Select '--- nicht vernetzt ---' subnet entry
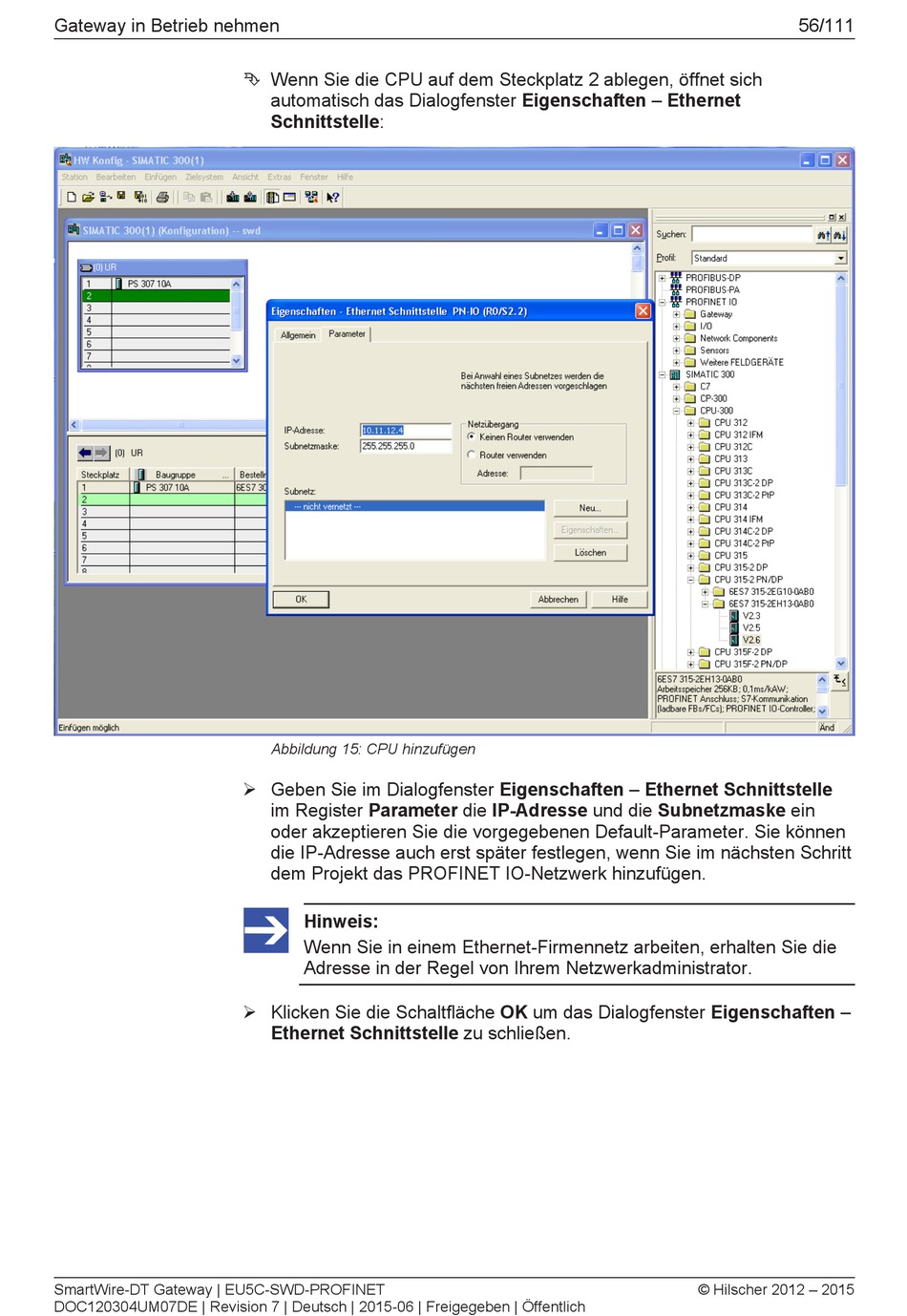The width and height of the screenshot is (907, 1316). pos(414,506)
